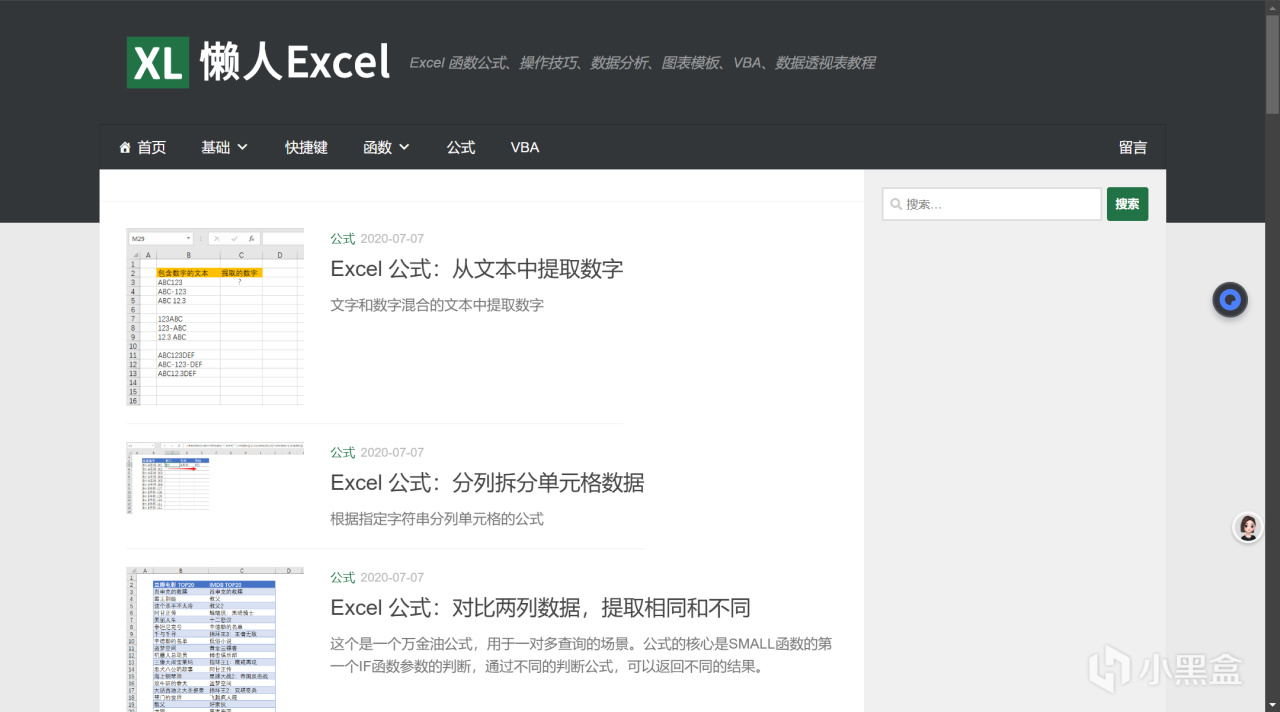The height and width of the screenshot is (712, 1280).
Task: Expand the 基础 dropdown menu
Action: 224,147
